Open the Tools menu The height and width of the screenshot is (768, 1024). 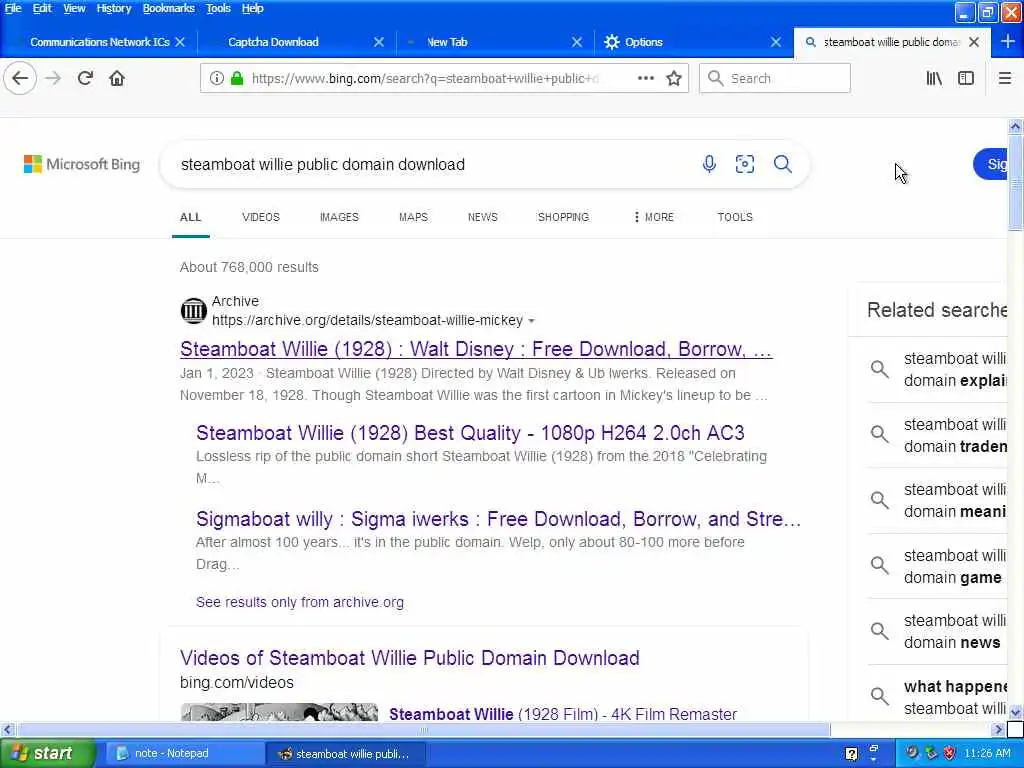(218, 8)
